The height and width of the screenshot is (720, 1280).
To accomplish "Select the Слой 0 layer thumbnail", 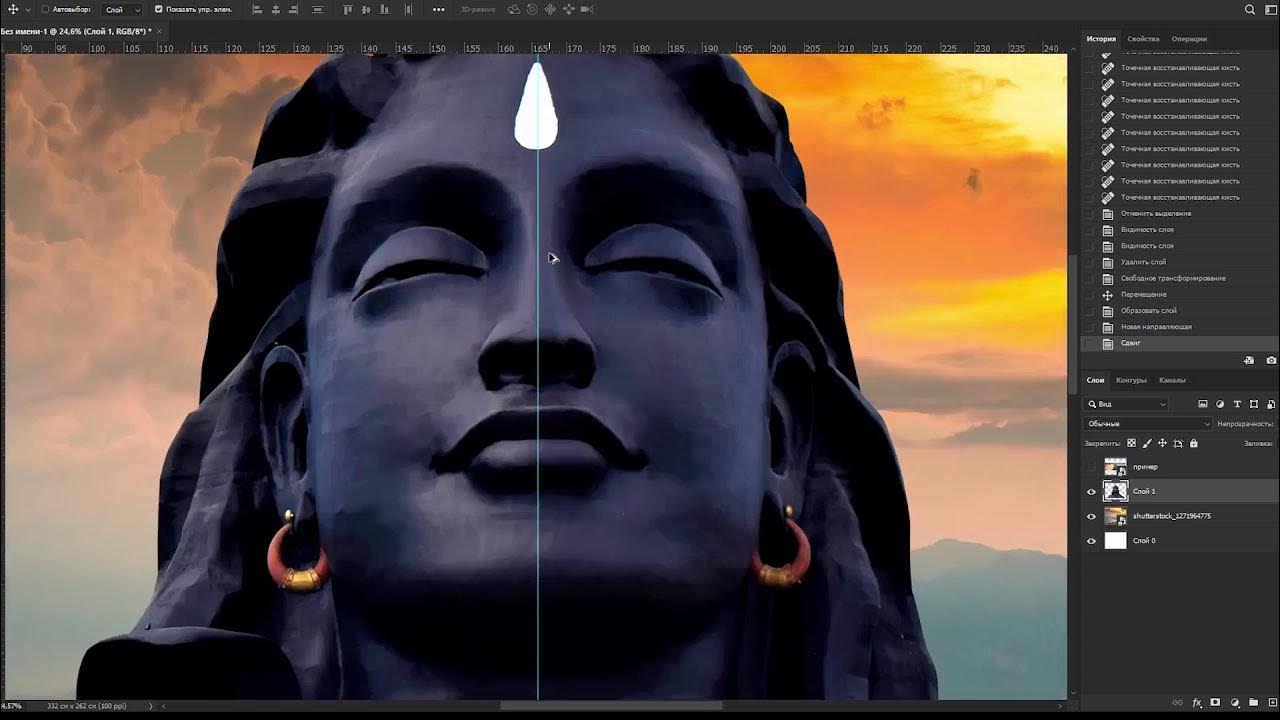I will point(1115,541).
